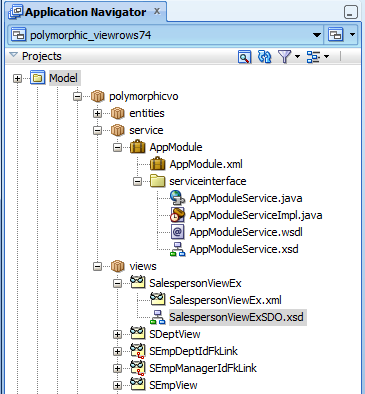
Task: Minimize the navigator panel
Action: point(351,13)
